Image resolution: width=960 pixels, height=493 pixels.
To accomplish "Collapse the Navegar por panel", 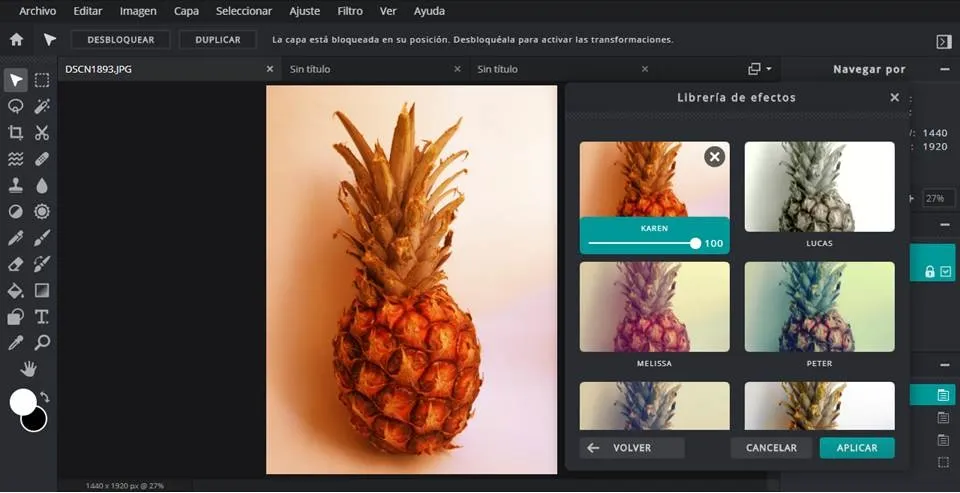I will click(x=945, y=69).
